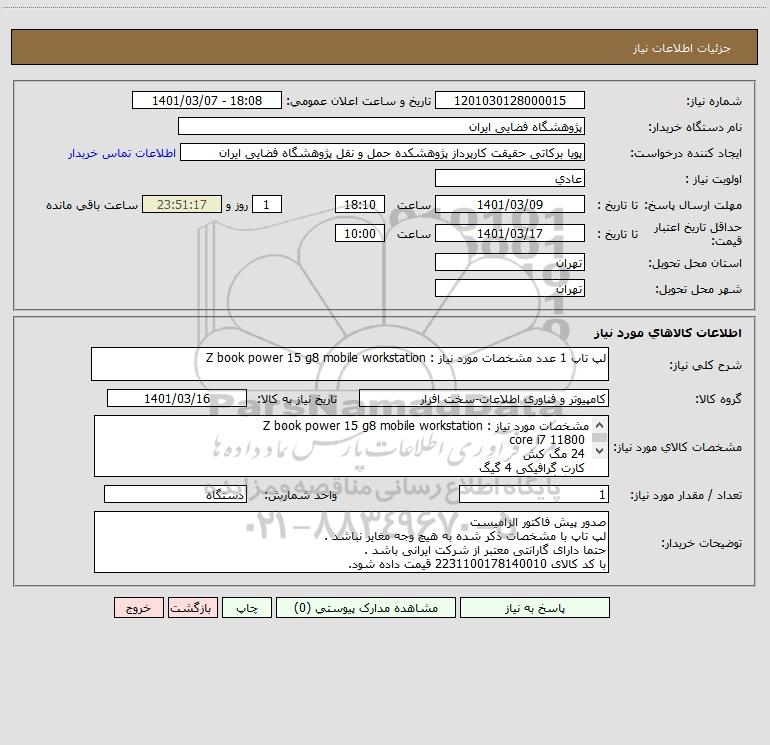Click label مشخصات کالای مورد نیاز
The width and height of the screenshot is (770, 745).
678,447
